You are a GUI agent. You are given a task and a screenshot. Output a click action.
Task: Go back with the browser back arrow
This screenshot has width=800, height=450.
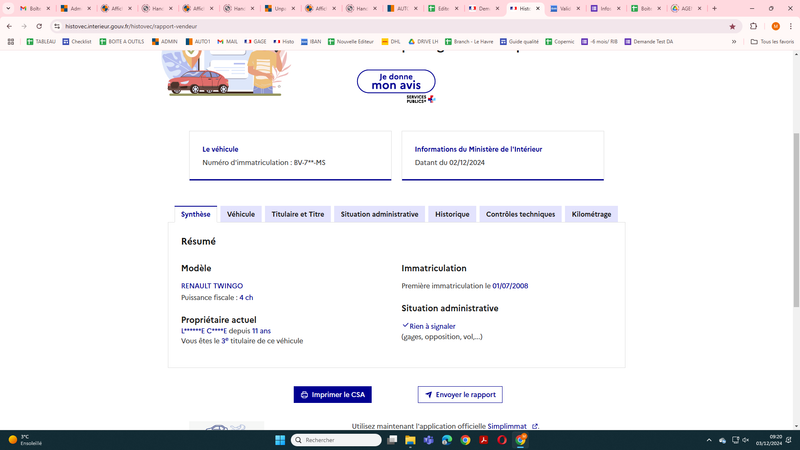coord(9,26)
